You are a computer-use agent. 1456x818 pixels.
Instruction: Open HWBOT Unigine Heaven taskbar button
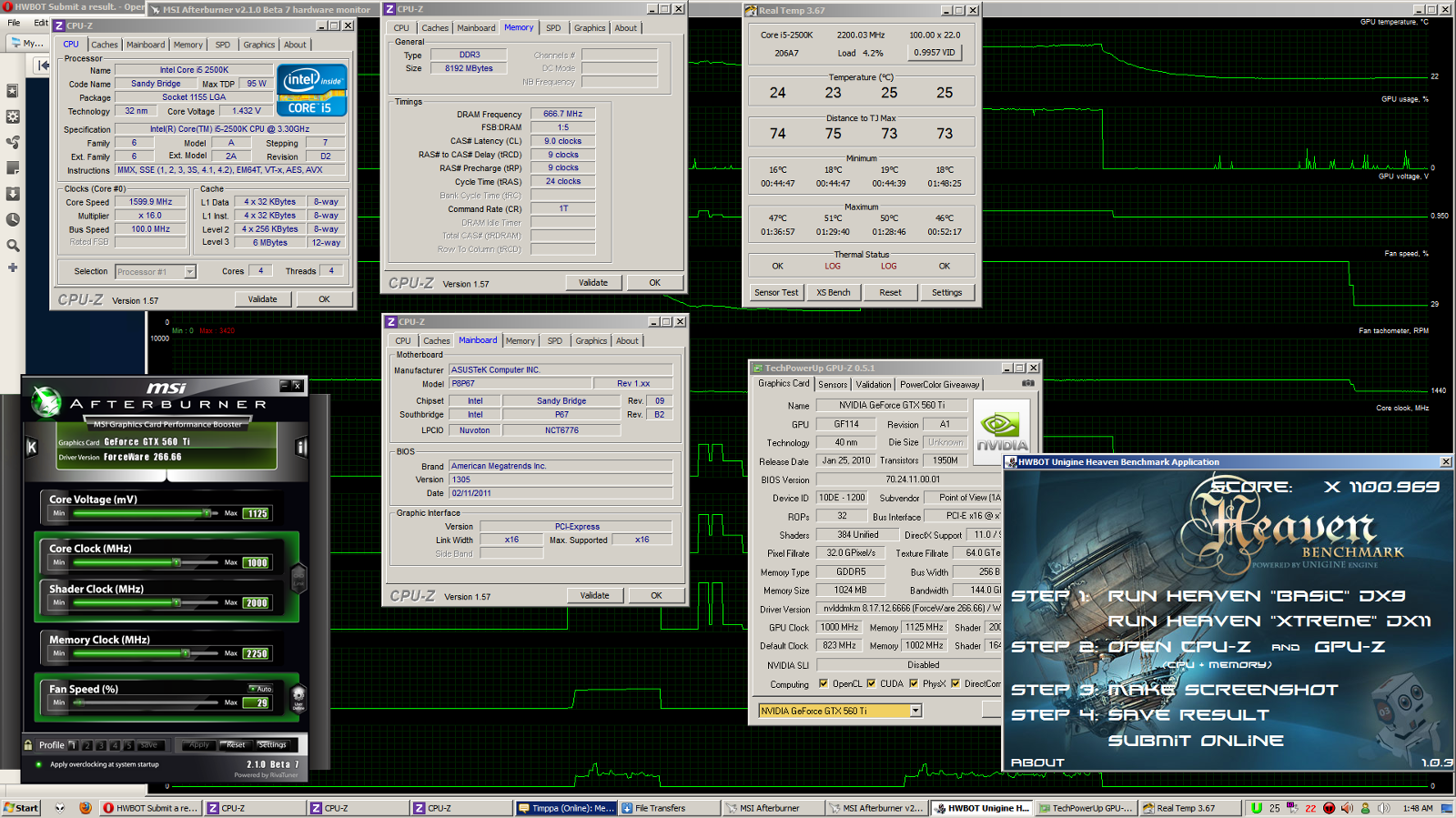[982, 808]
